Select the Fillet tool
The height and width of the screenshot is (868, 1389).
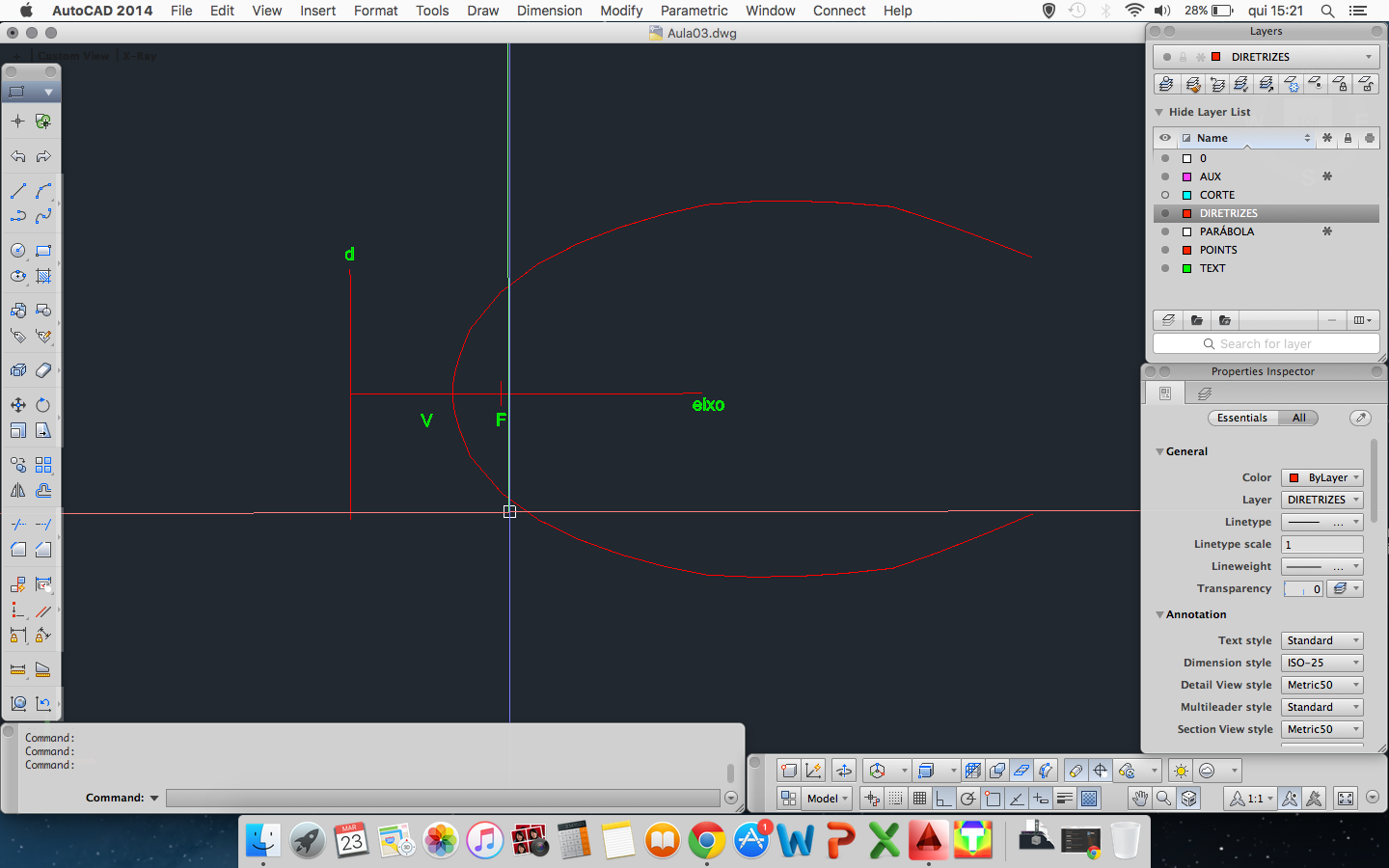click(x=18, y=550)
